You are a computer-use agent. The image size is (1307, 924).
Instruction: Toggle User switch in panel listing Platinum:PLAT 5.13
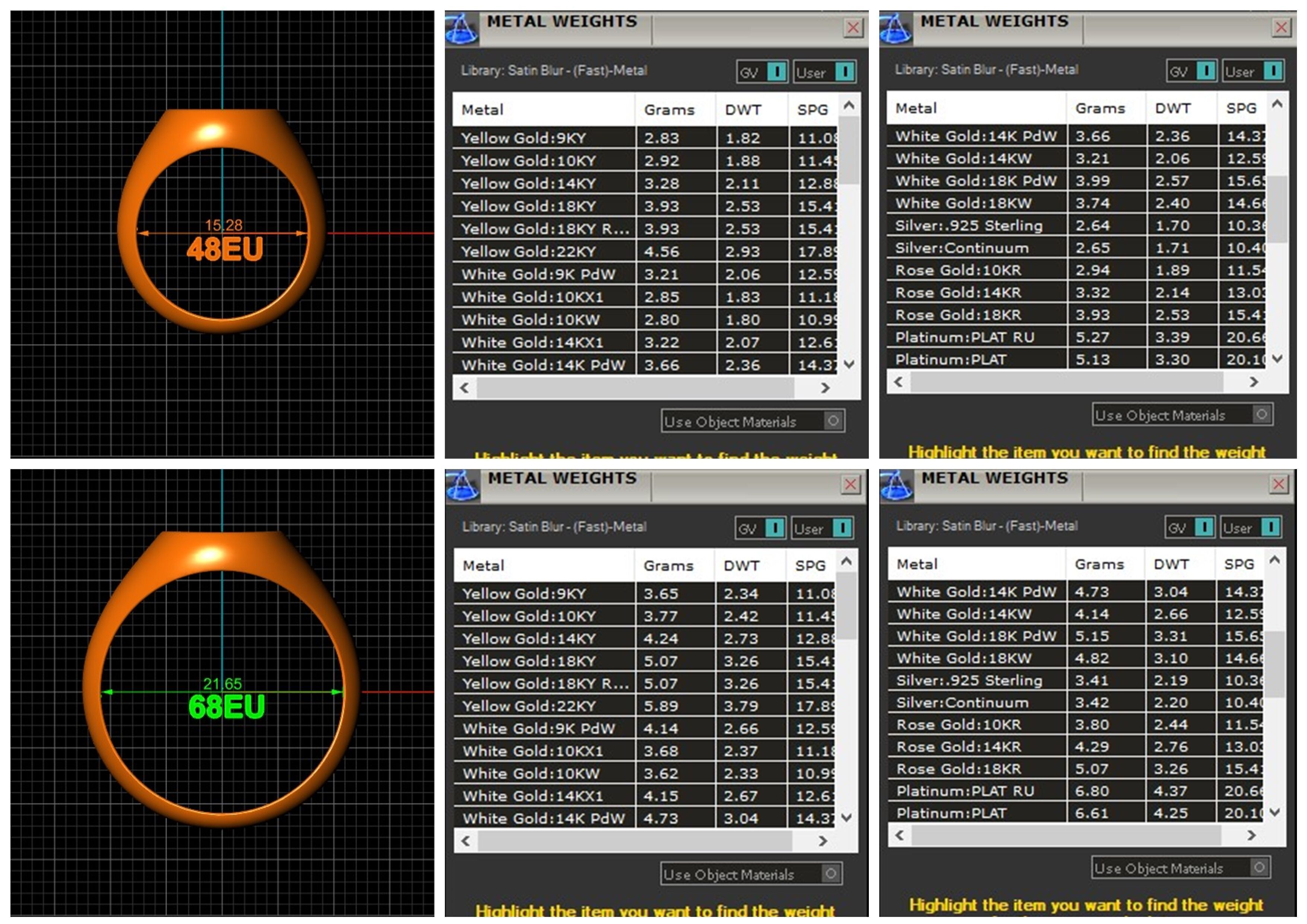pyautogui.click(x=1272, y=71)
